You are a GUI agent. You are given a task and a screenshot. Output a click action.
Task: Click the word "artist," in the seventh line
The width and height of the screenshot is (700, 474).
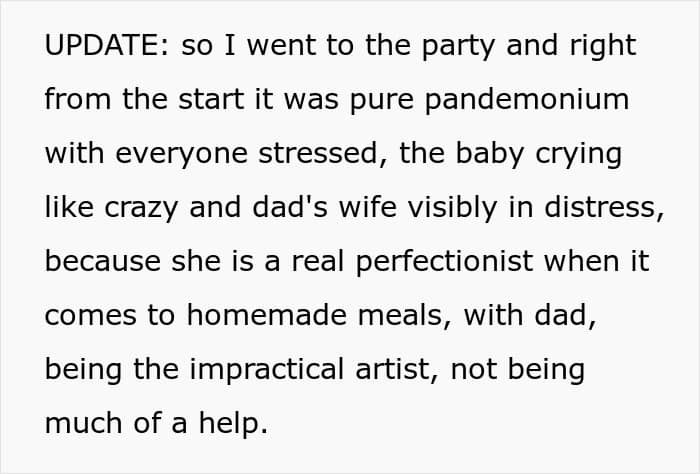coord(397,370)
